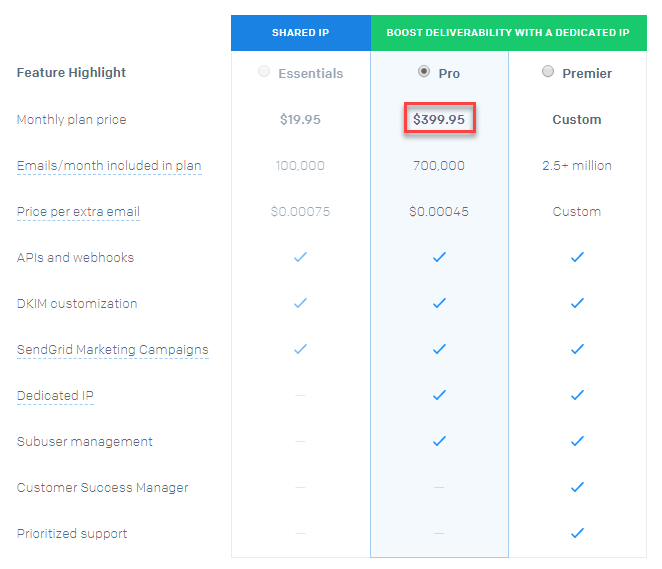Click Premier checkmark for Customer Success Manager
The width and height of the screenshot is (662, 569).
tap(577, 487)
